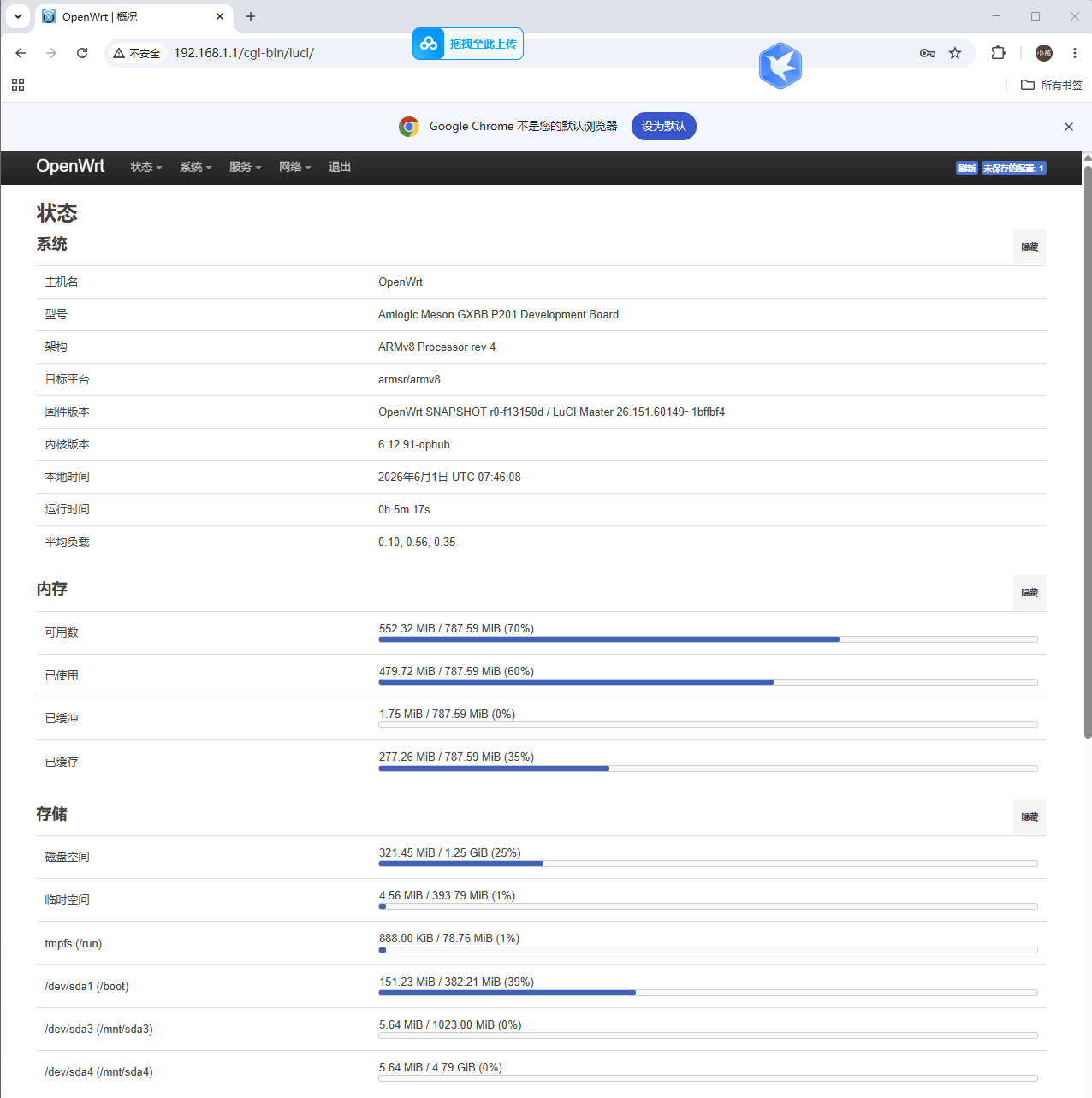
Task: Expand the 状态 status menu
Action: coord(146,167)
